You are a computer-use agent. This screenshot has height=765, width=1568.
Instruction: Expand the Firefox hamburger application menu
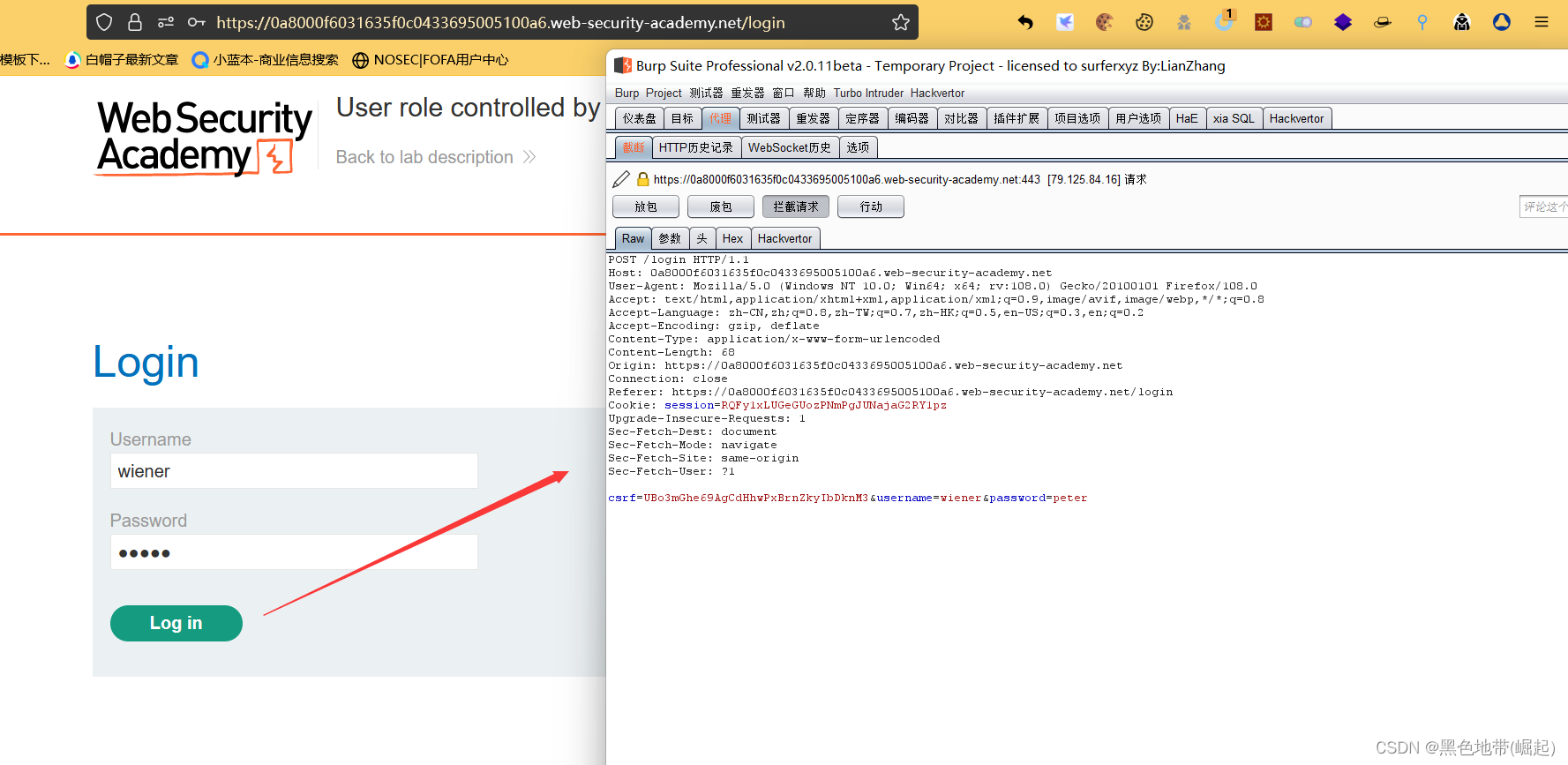click(x=1541, y=23)
